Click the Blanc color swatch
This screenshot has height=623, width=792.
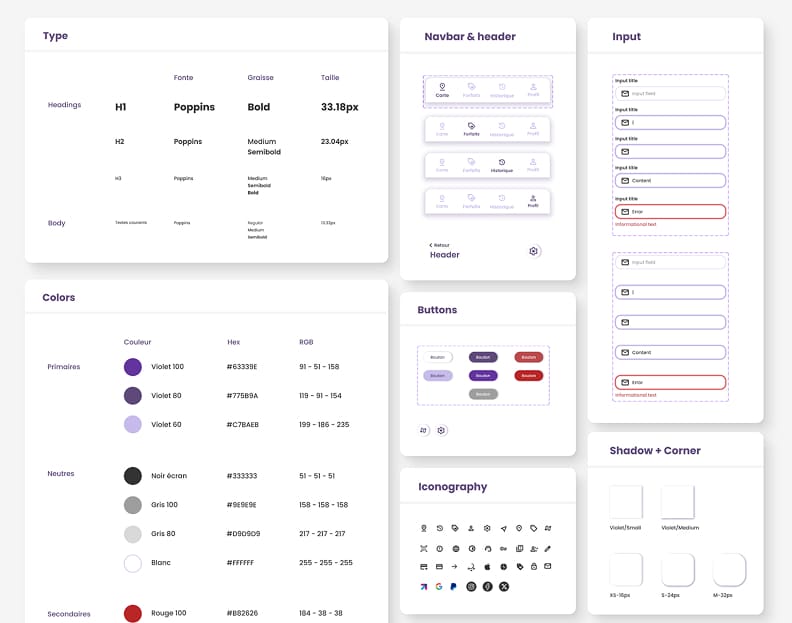pyautogui.click(x=133, y=563)
